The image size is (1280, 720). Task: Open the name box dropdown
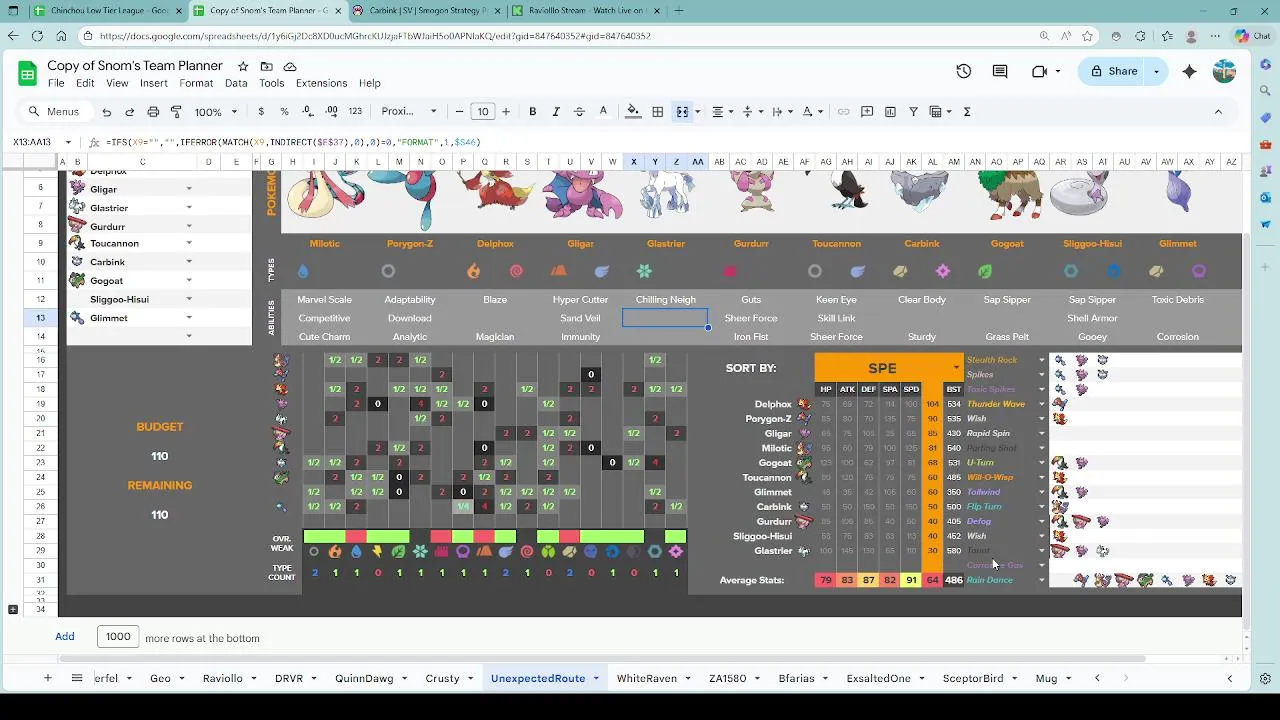[68, 142]
